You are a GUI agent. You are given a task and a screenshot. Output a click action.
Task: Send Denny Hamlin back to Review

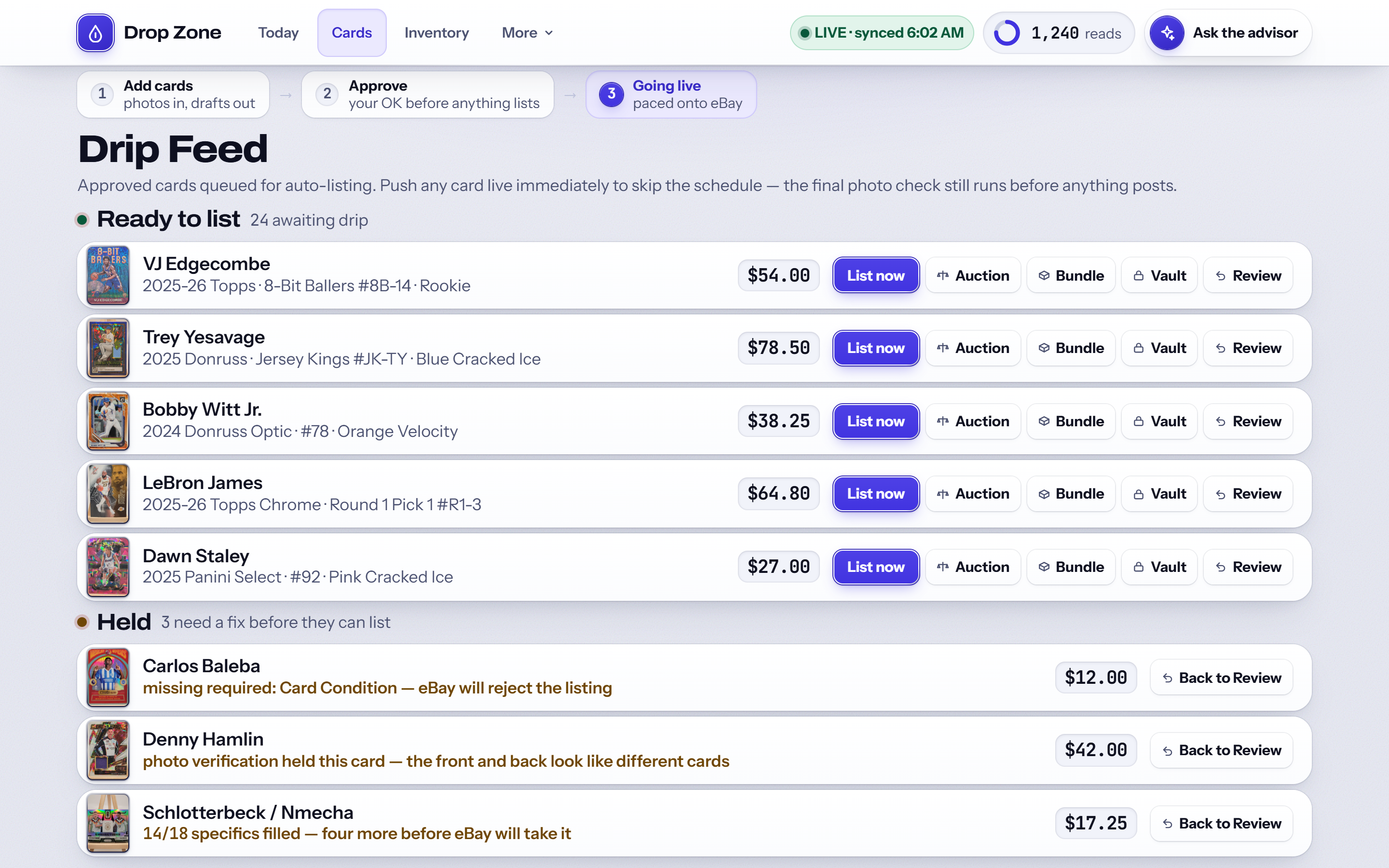pyautogui.click(x=1221, y=750)
